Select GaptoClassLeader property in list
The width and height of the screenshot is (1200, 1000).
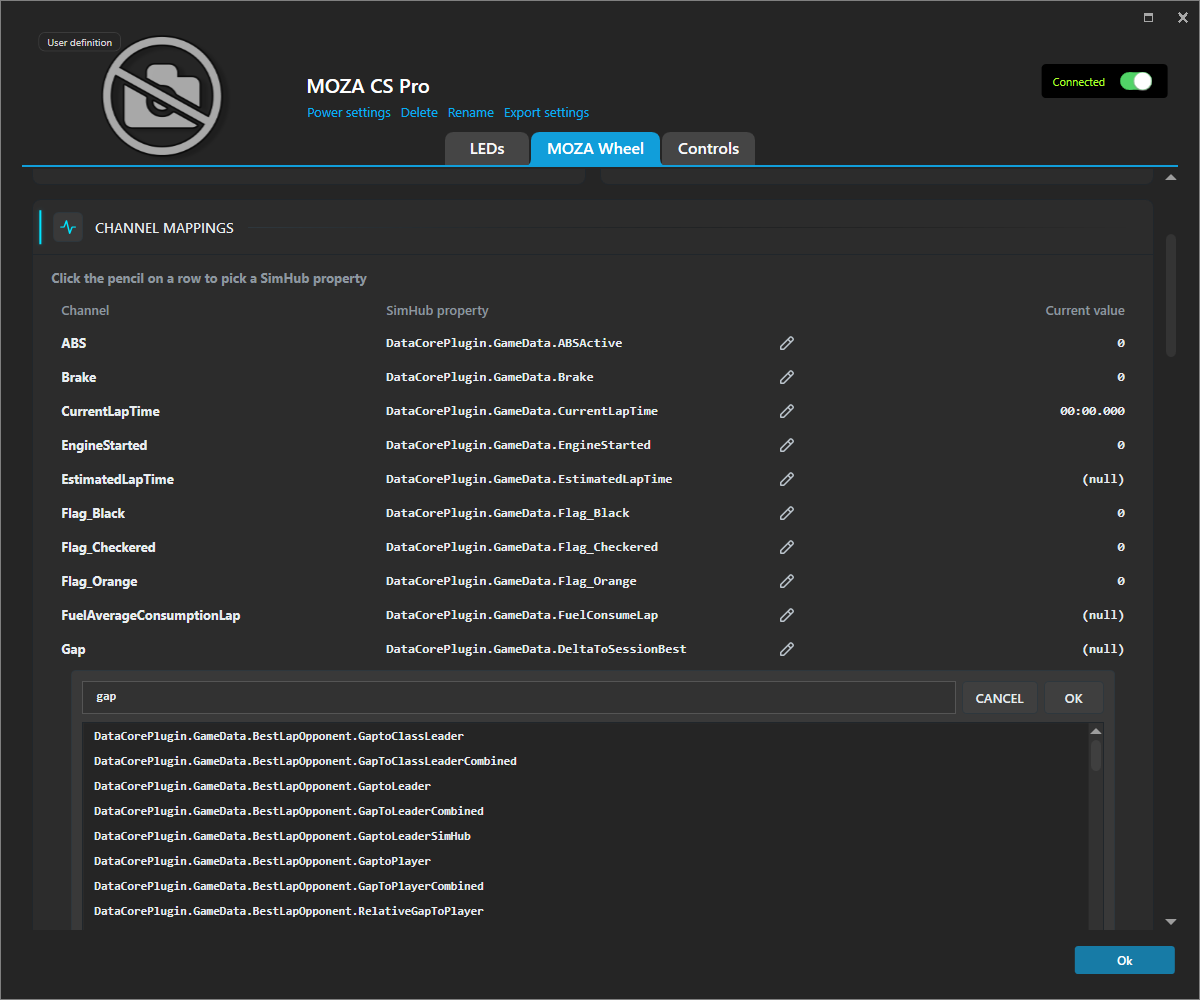click(x=586, y=736)
